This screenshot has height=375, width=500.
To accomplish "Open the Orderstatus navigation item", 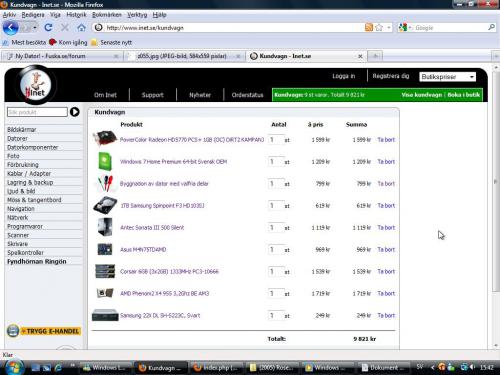I will click(247, 95).
